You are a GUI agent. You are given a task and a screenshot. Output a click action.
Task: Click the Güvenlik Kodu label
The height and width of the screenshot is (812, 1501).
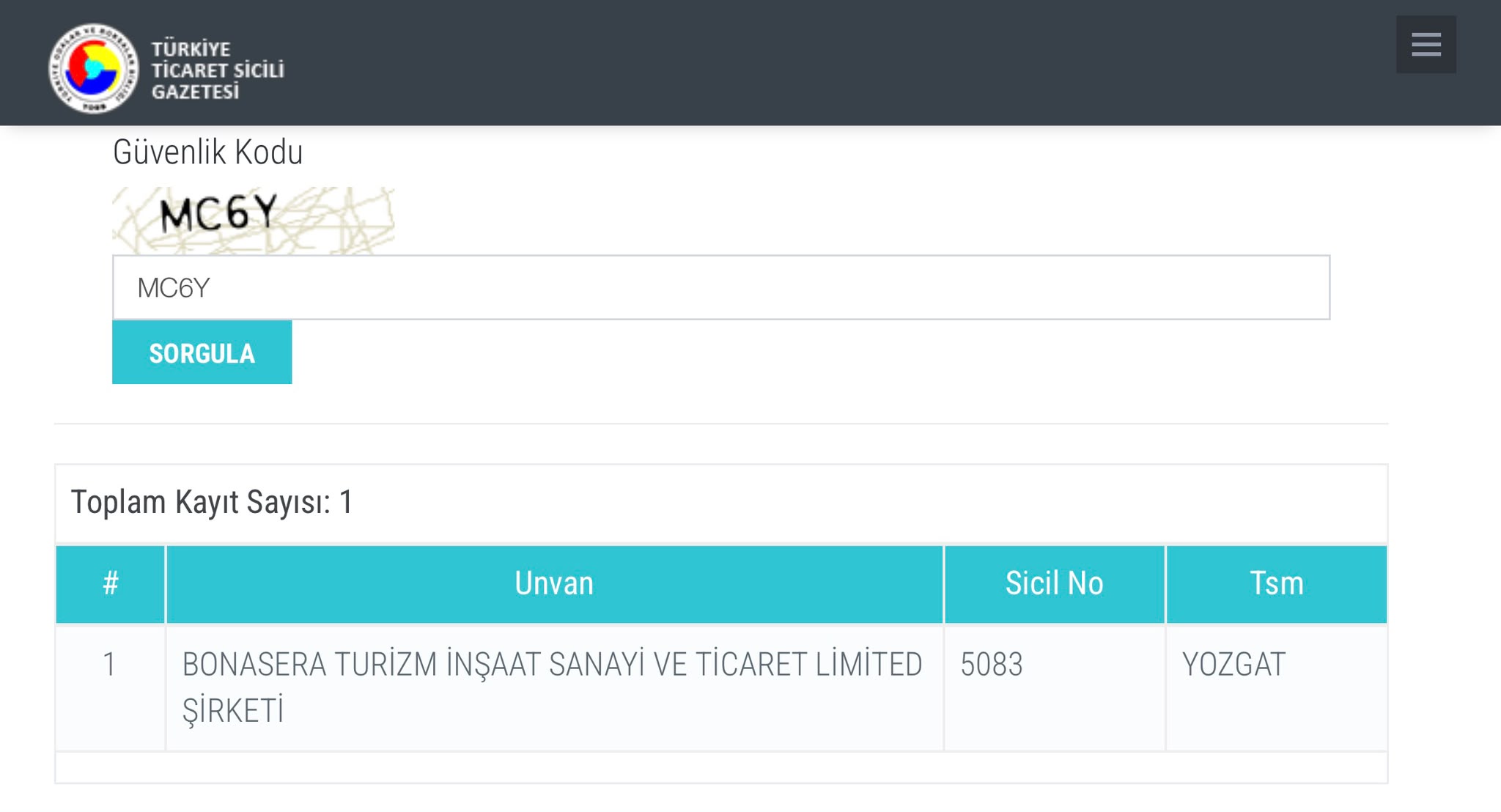click(207, 152)
